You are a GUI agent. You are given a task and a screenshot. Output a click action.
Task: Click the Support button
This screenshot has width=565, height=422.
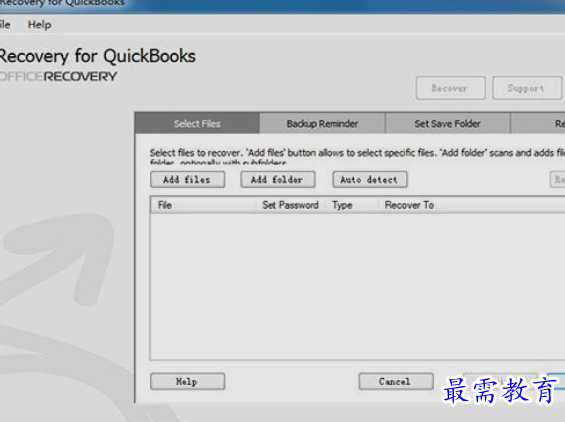pyautogui.click(x=526, y=88)
